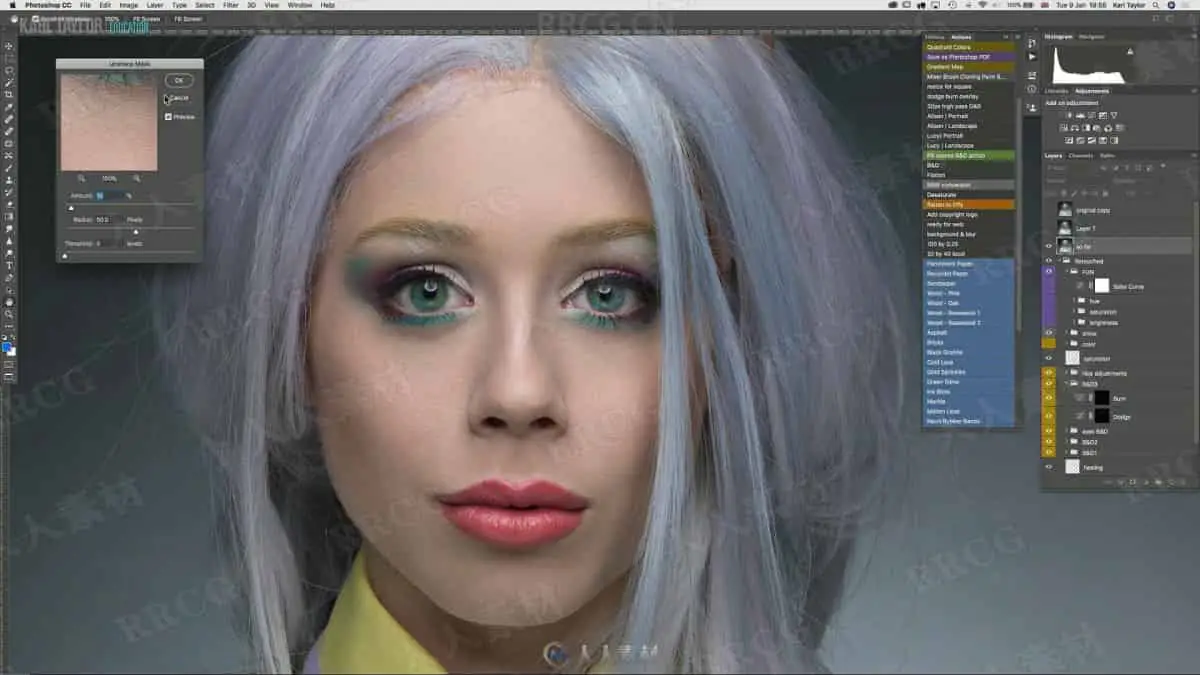The height and width of the screenshot is (675, 1200).
Task: Hide the Dodge layer
Action: click(1049, 416)
